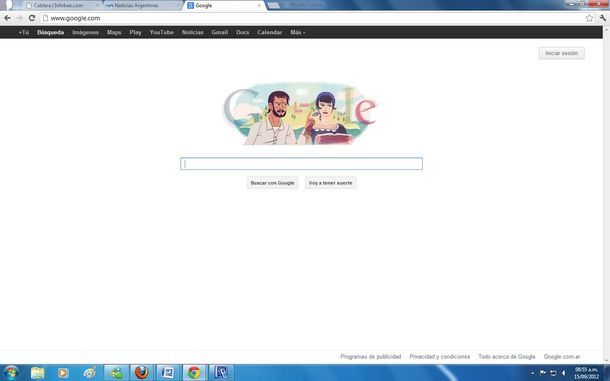Open the Windows Start menu orb
The image size is (610, 381).
[x=11, y=373]
